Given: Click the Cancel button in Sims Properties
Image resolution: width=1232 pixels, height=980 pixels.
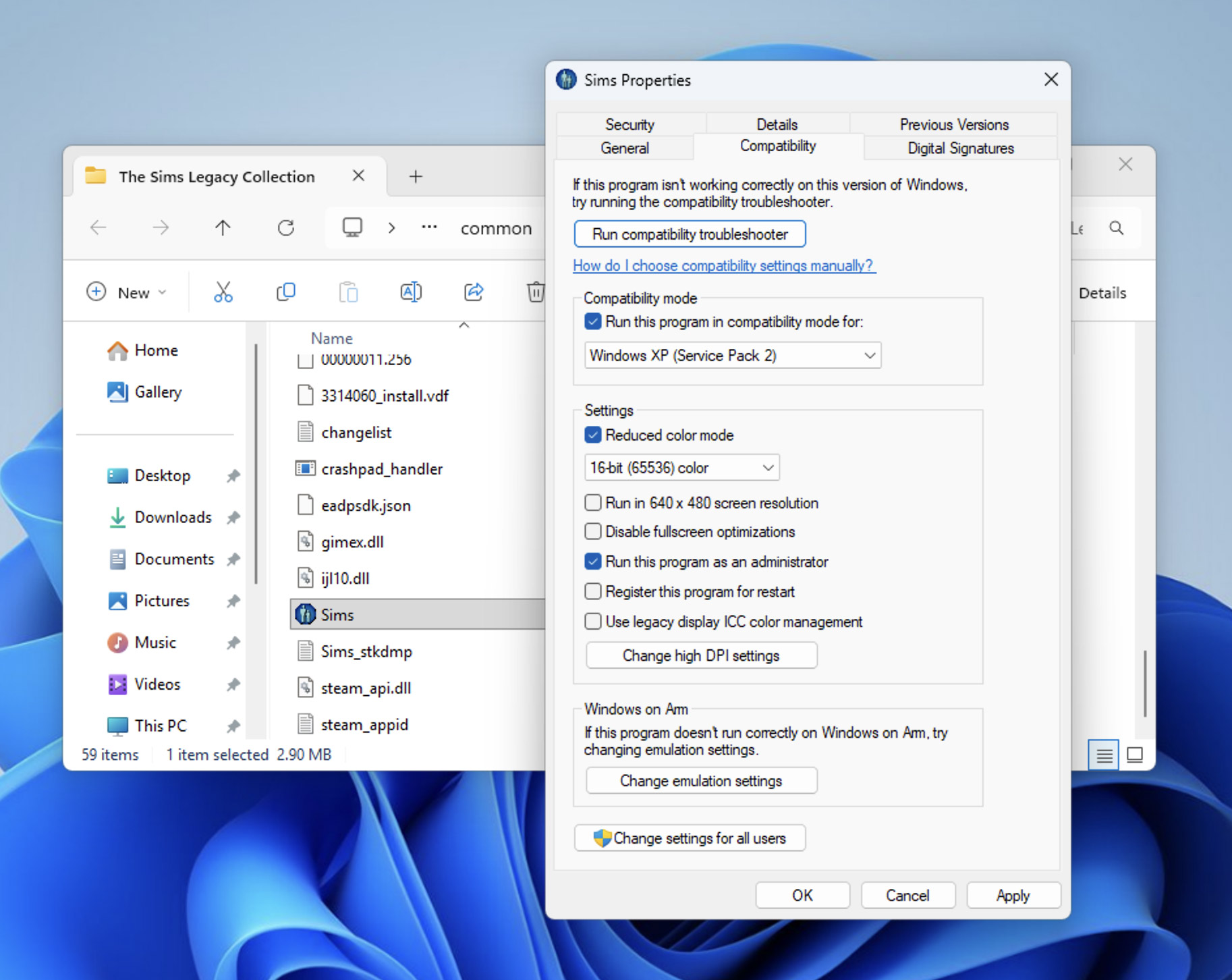Looking at the screenshot, I should (907, 896).
